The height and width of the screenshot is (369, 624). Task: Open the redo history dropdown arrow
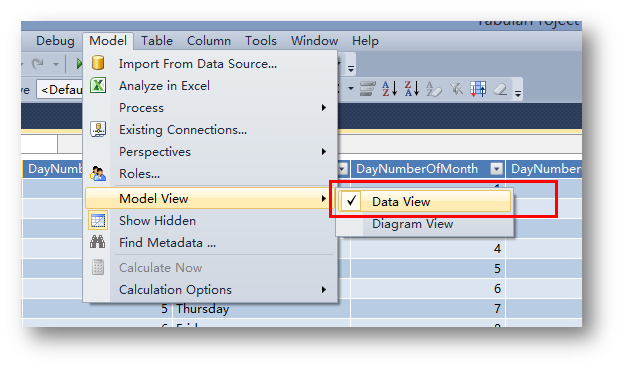56,64
